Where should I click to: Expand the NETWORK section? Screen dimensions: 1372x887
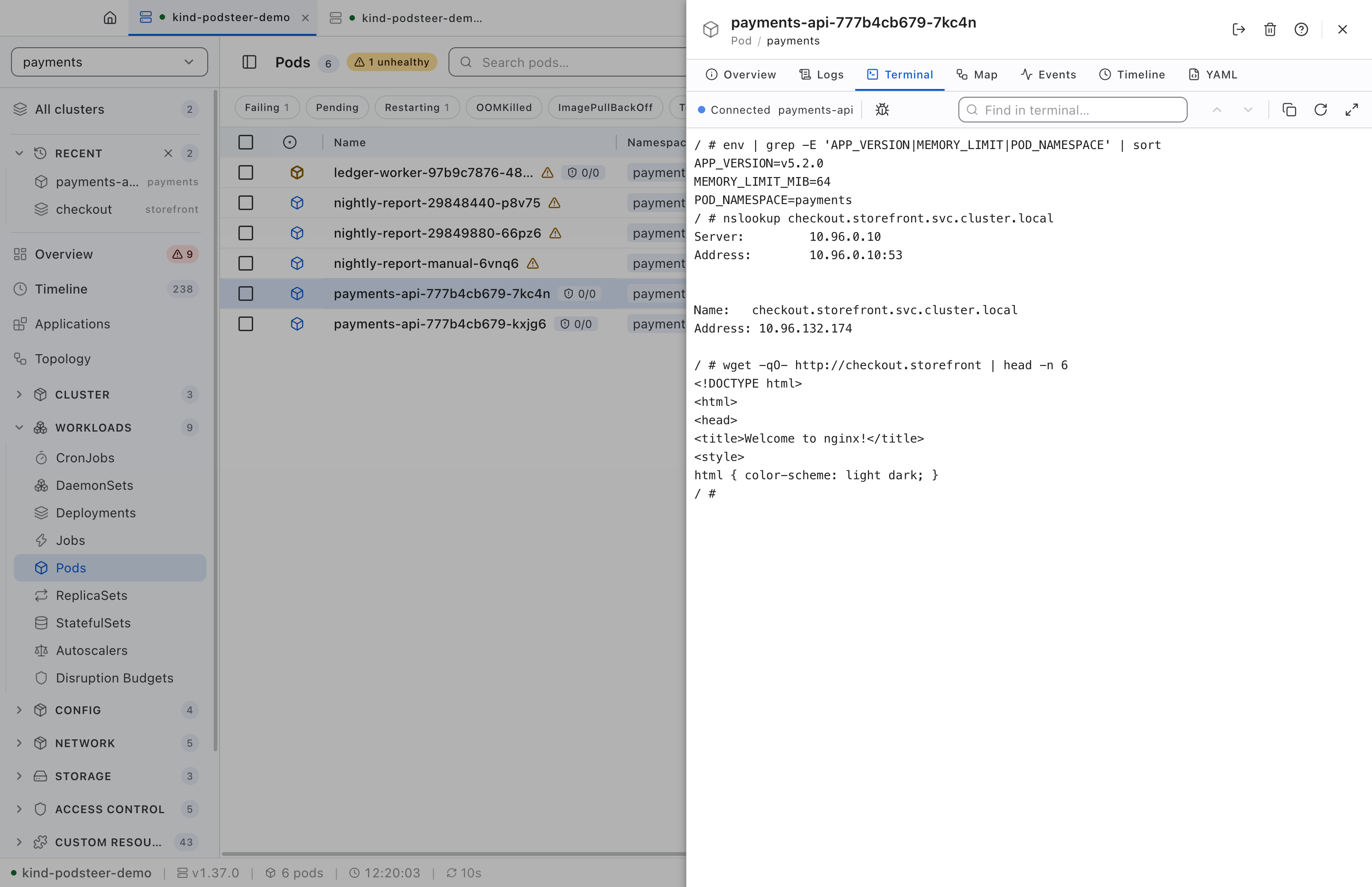click(20, 743)
